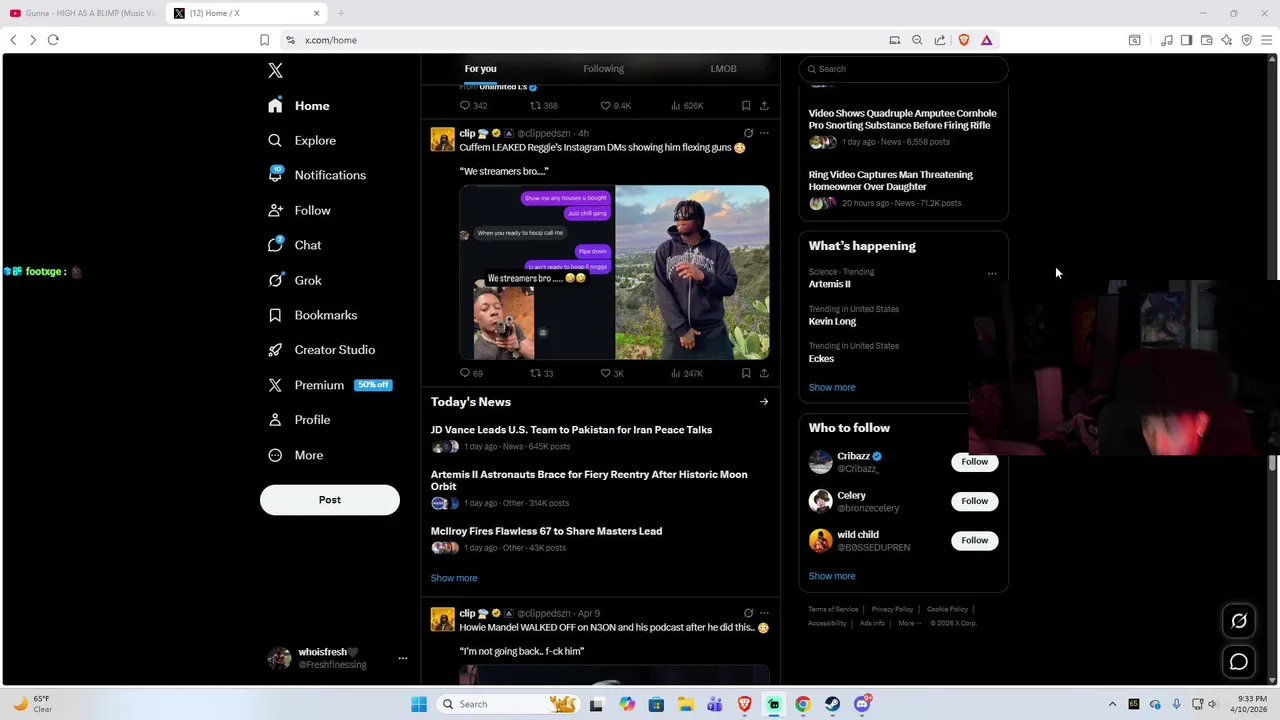
Task: Open the Follow page in the sidebar
Action: pyautogui.click(x=299, y=211)
